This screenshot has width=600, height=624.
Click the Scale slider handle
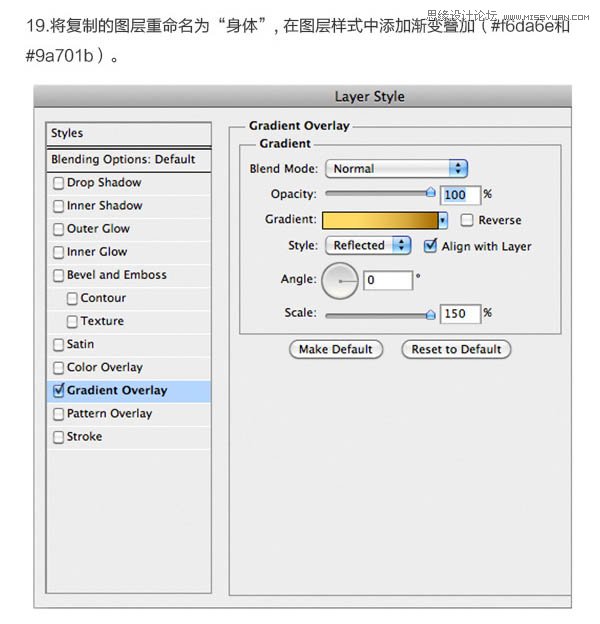(x=430, y=314)
